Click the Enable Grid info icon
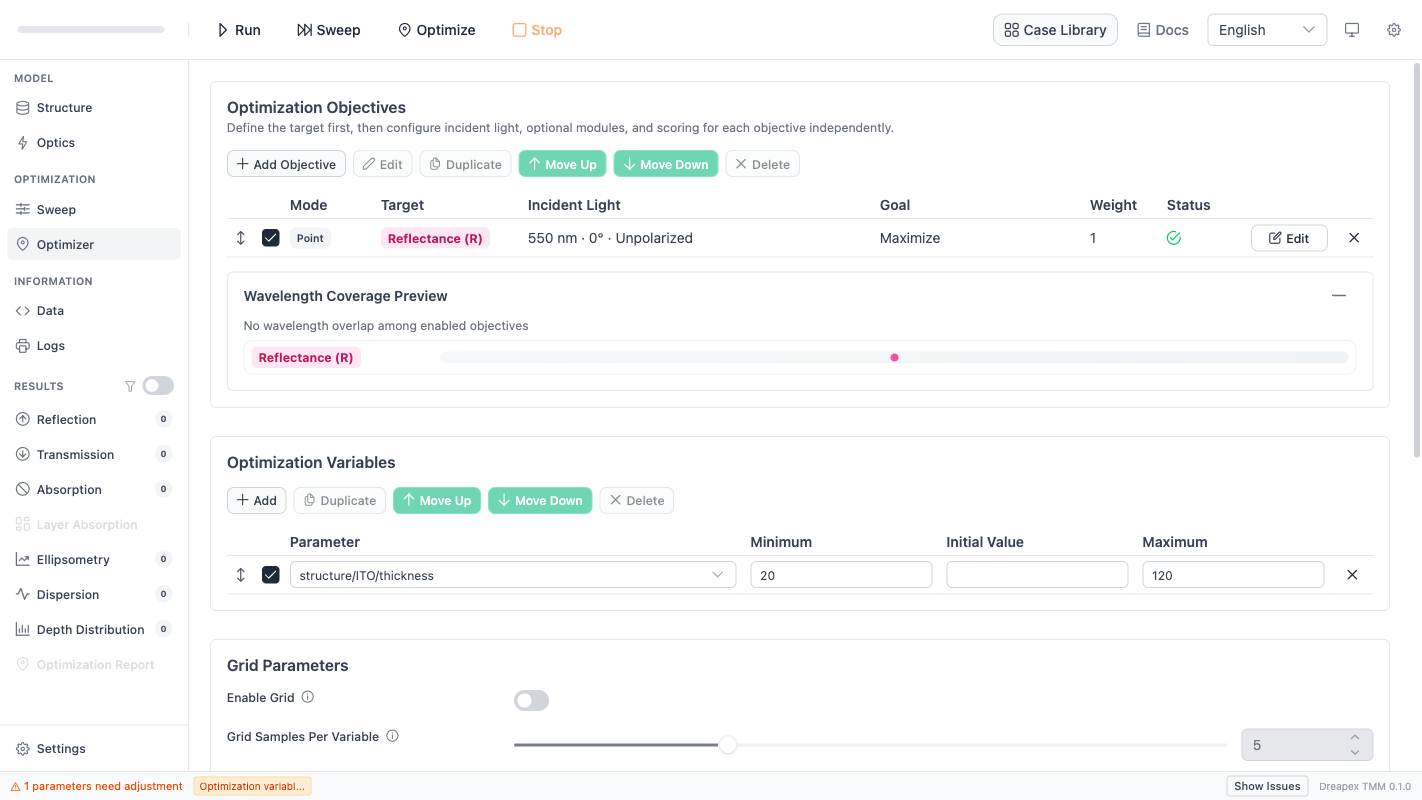The width and height of the screenshot is (1422, 800). 308,697
